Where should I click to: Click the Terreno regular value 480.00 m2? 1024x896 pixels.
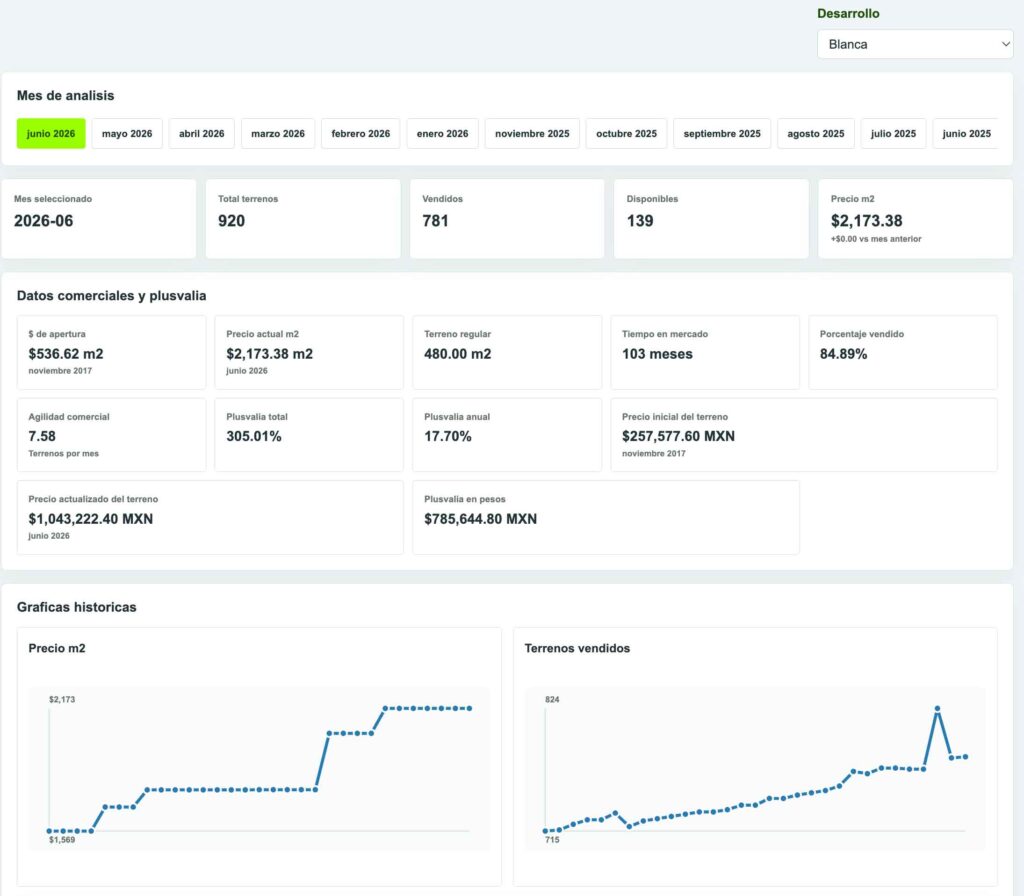(x=457, y=354)
